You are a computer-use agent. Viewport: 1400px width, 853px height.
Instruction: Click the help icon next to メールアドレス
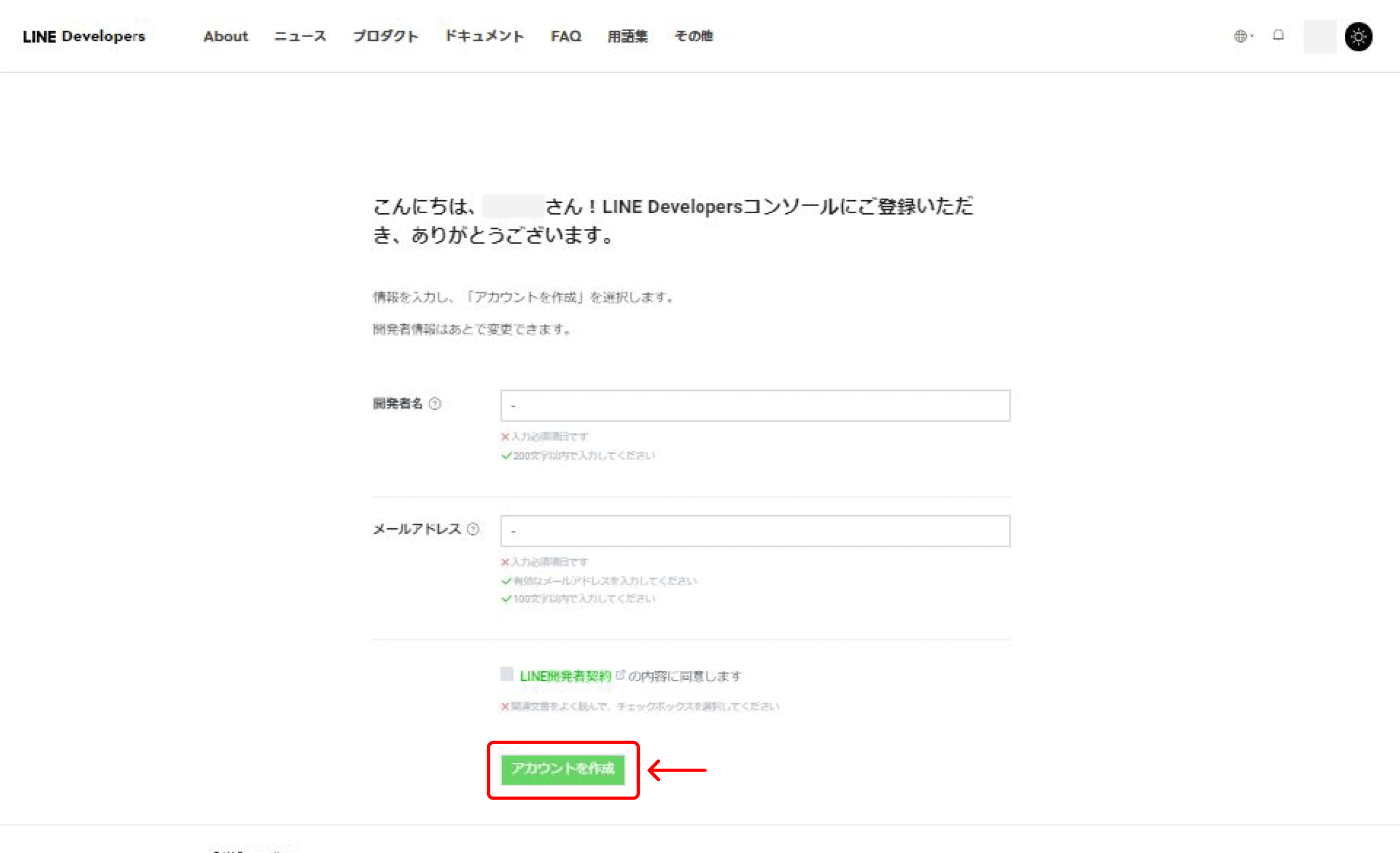coord(472,529)
